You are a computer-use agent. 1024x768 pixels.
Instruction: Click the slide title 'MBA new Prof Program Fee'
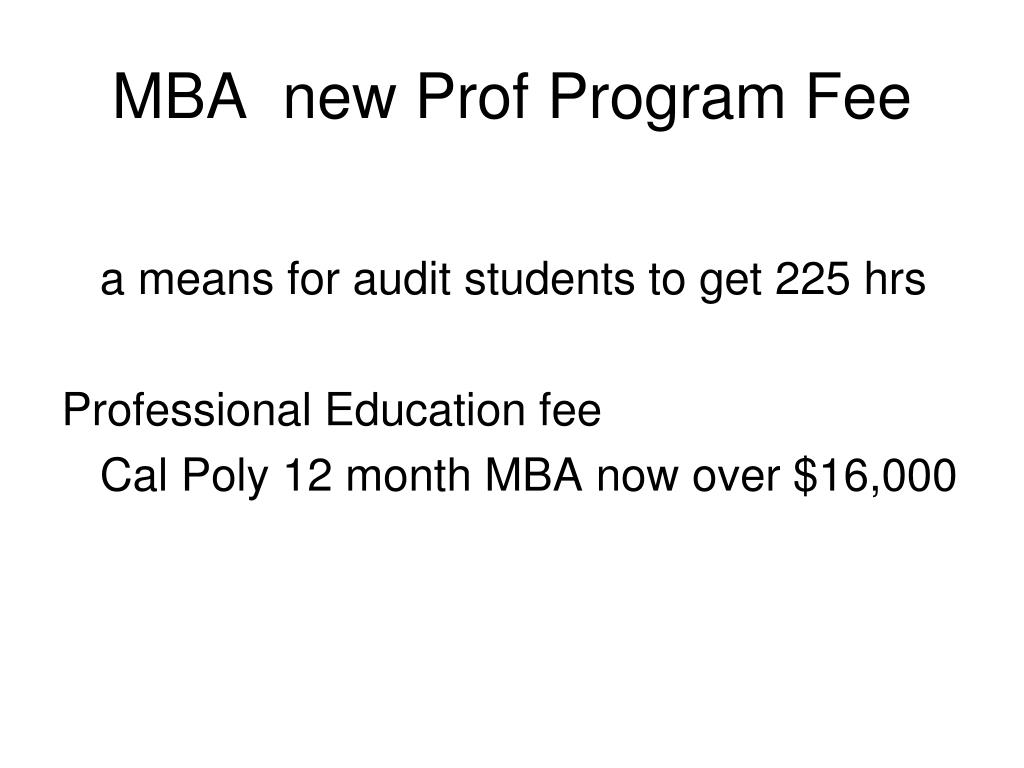tap(511, 98)
